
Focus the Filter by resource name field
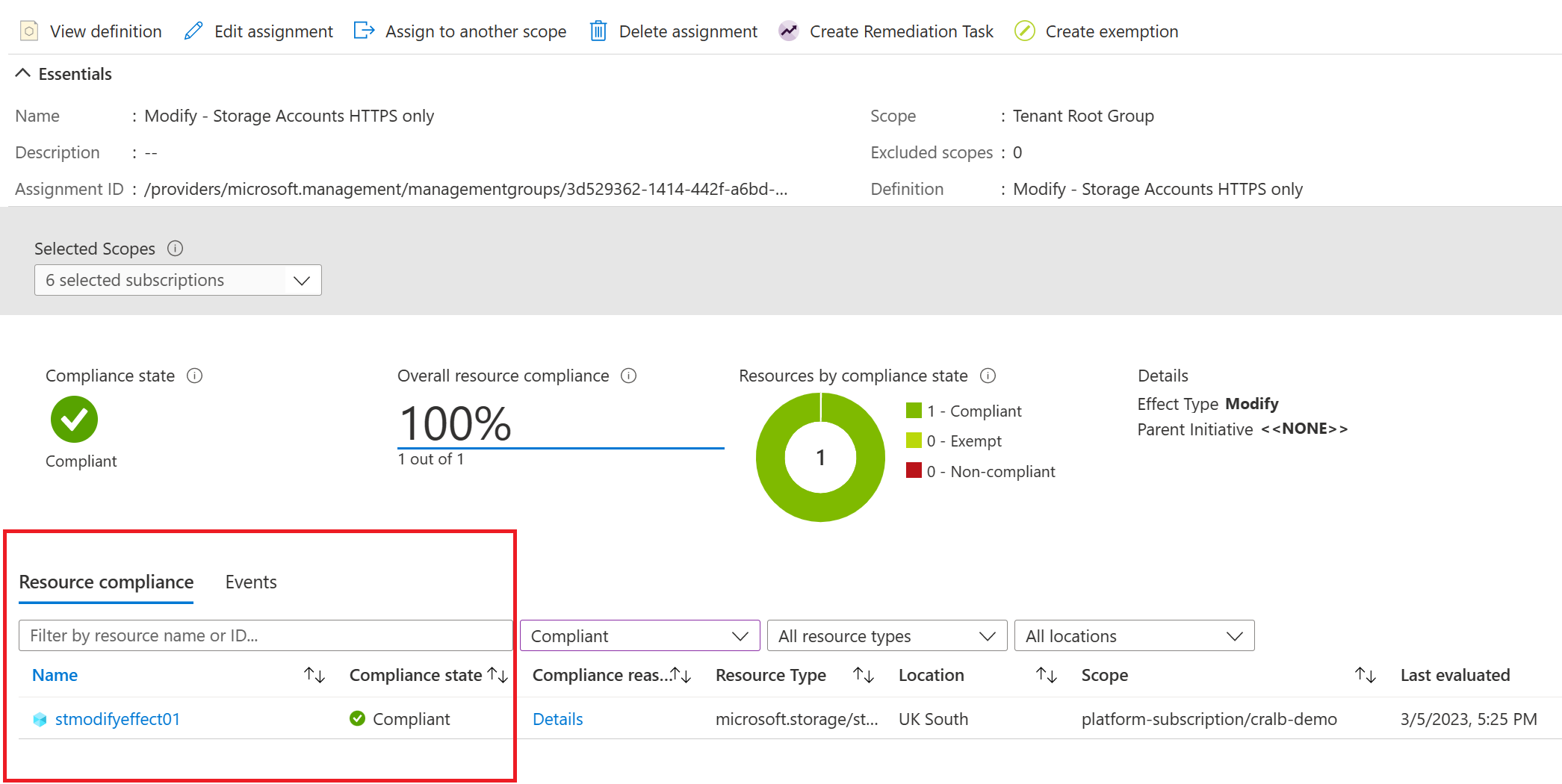266,635
